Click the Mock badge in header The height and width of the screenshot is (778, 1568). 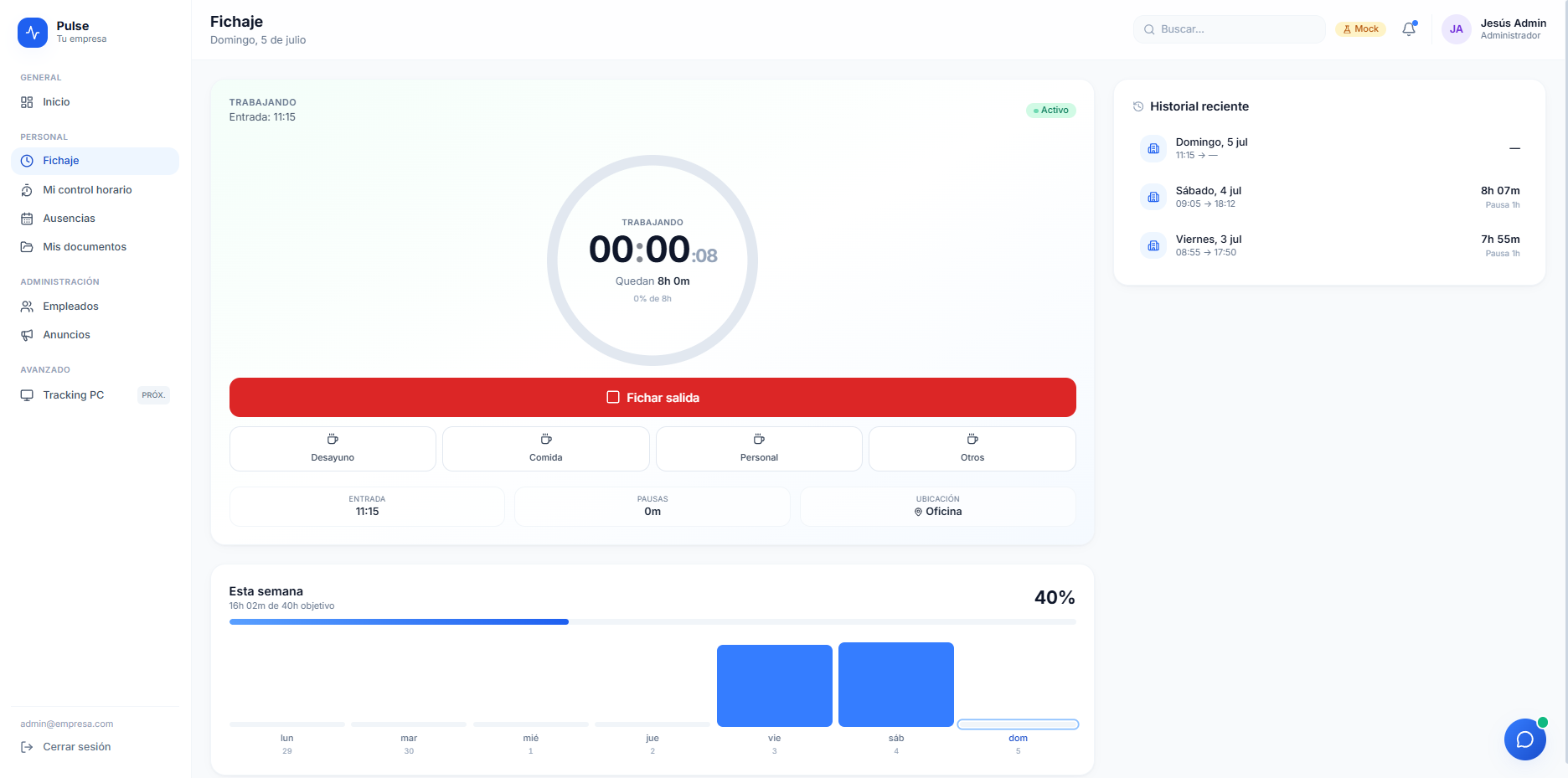point(1360,29)
